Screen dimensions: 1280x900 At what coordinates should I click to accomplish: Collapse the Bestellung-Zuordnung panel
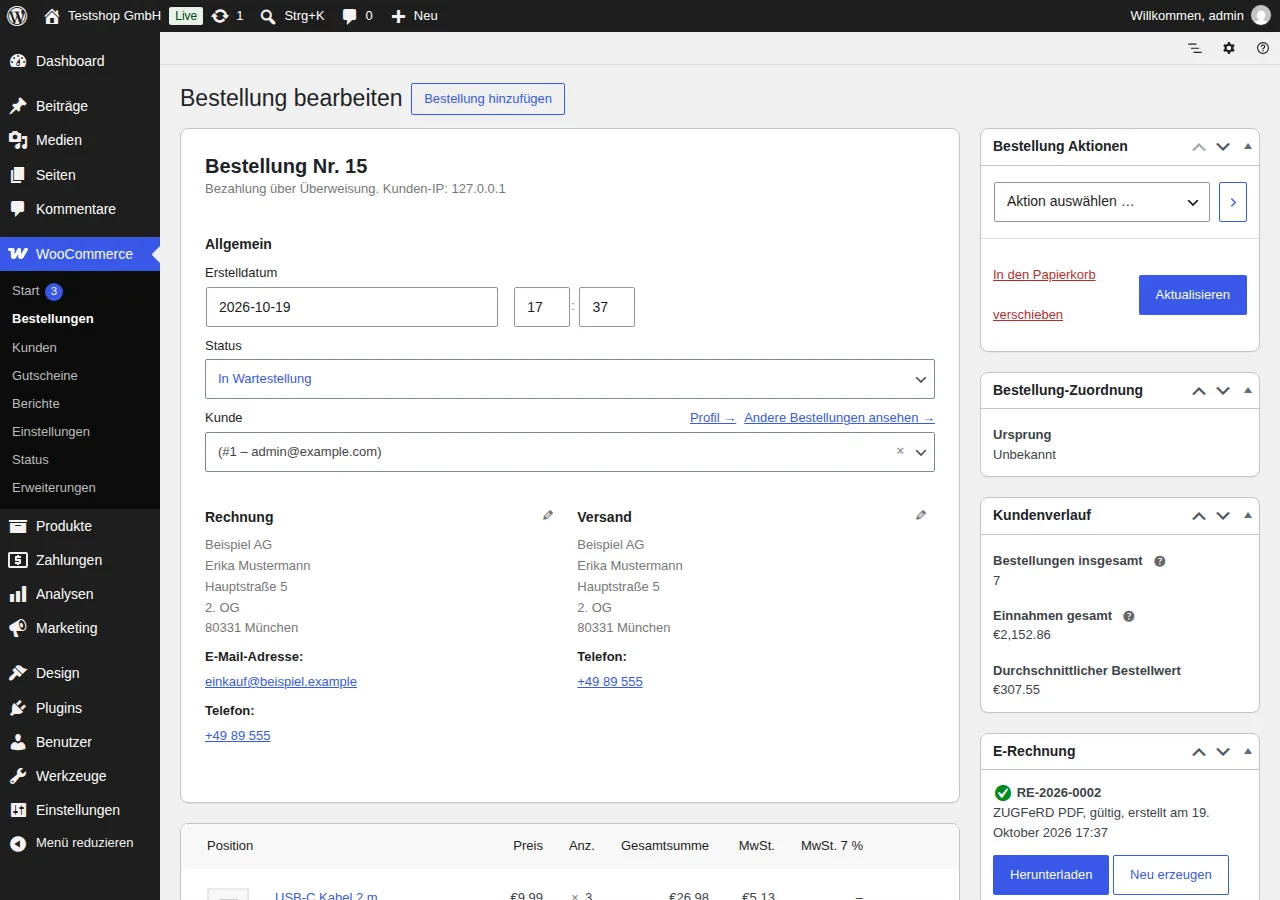(x=1248, y=390)
